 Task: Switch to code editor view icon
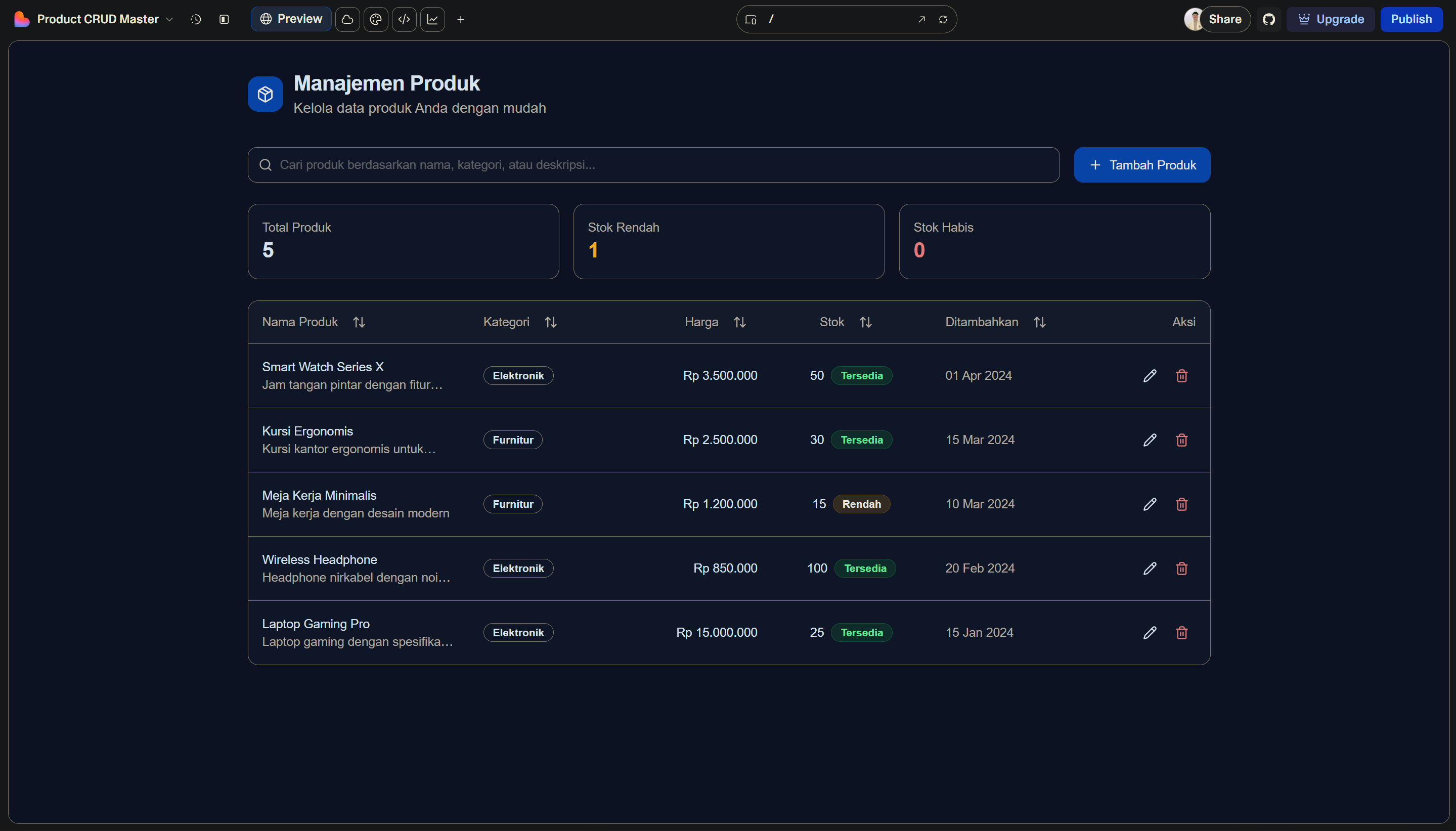coord(404,19)
